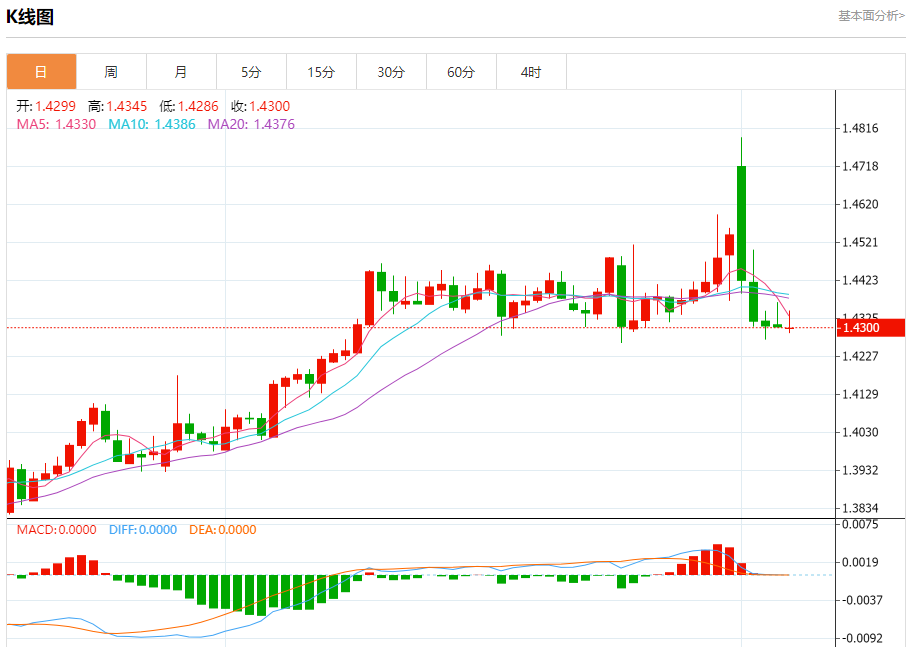The height and width of the screenshot is (647, 913).
Task: Select the 日 daily chart tab
Action: point(41,72)
